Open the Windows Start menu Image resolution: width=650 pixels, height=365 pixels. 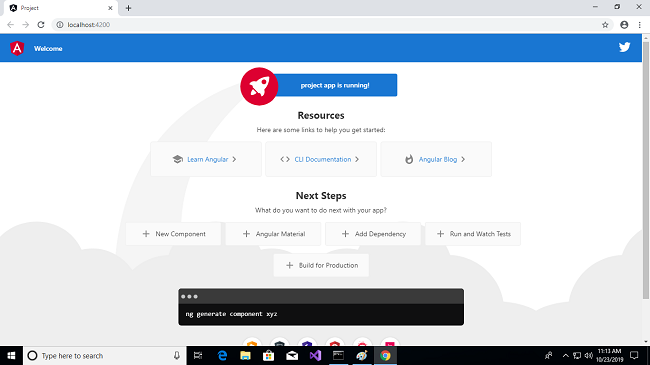click(x=11, y=355)
